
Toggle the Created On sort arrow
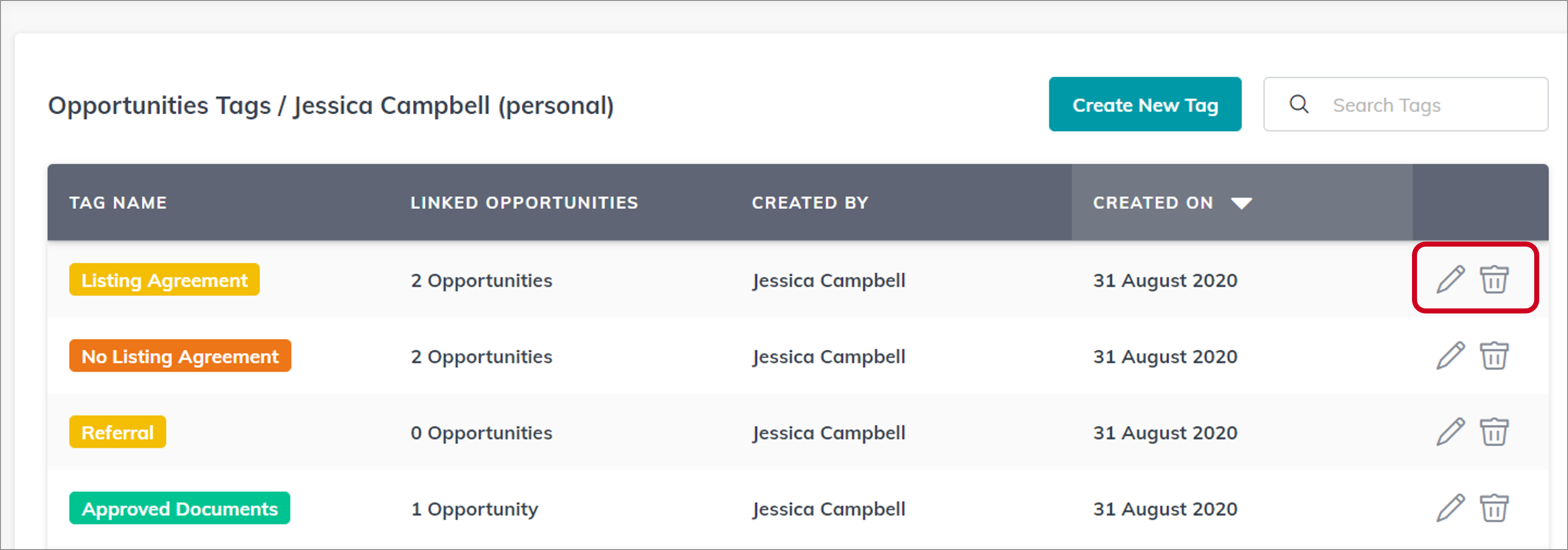pyautogui.click(x=1241, y=203)
